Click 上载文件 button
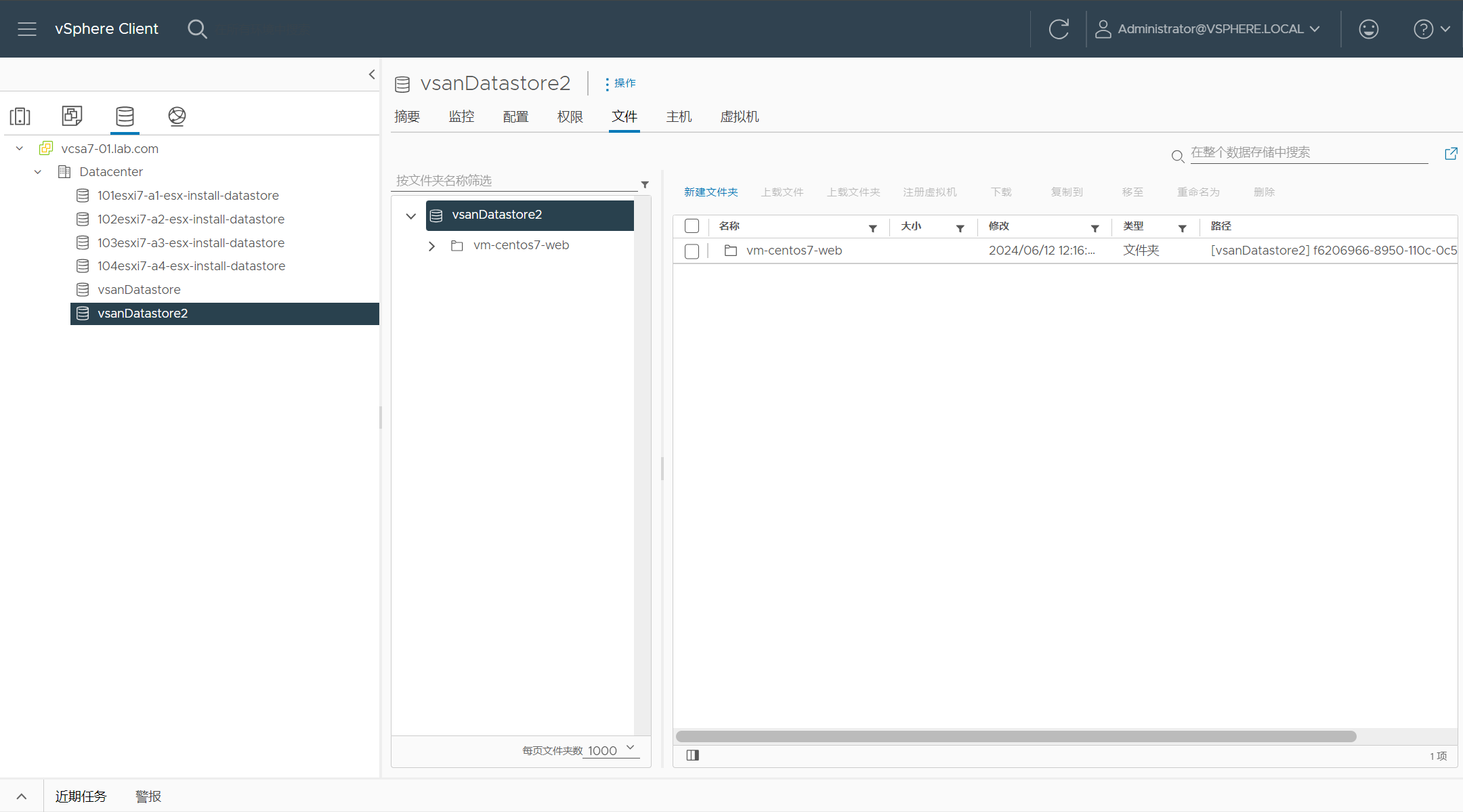The width and height of the screenshot is (1463, 812). pos(782,192)
